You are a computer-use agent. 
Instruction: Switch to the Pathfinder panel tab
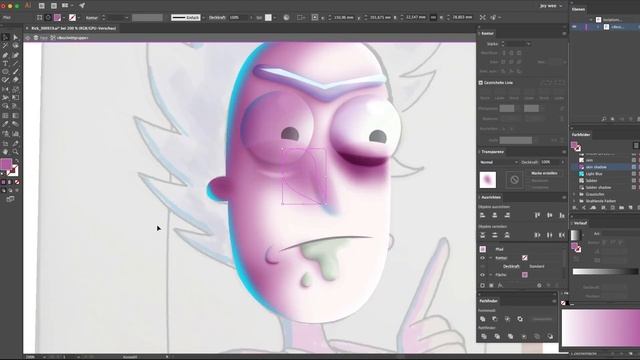coord(489,301)
